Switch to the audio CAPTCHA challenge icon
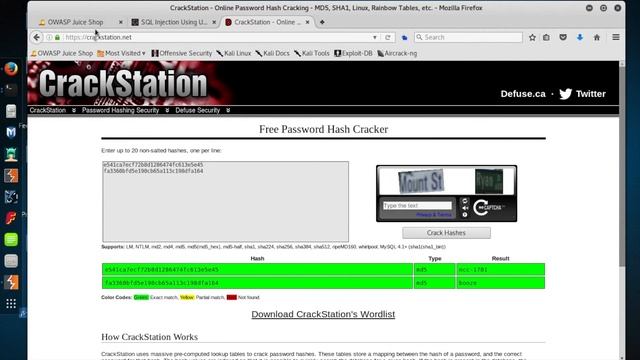This screenshot has height=360, width=640. [x=464, y=208]
